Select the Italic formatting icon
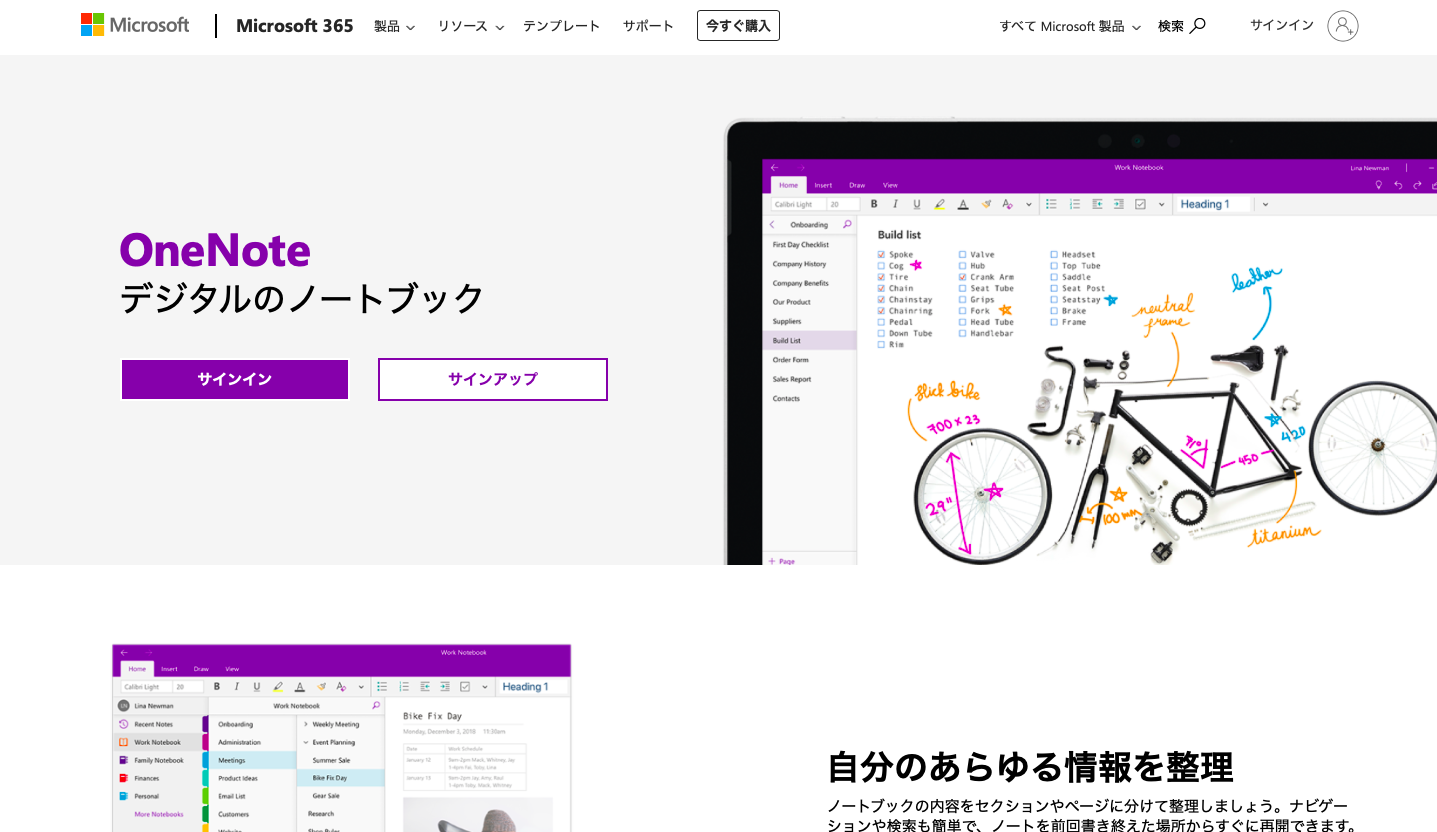 896,204
